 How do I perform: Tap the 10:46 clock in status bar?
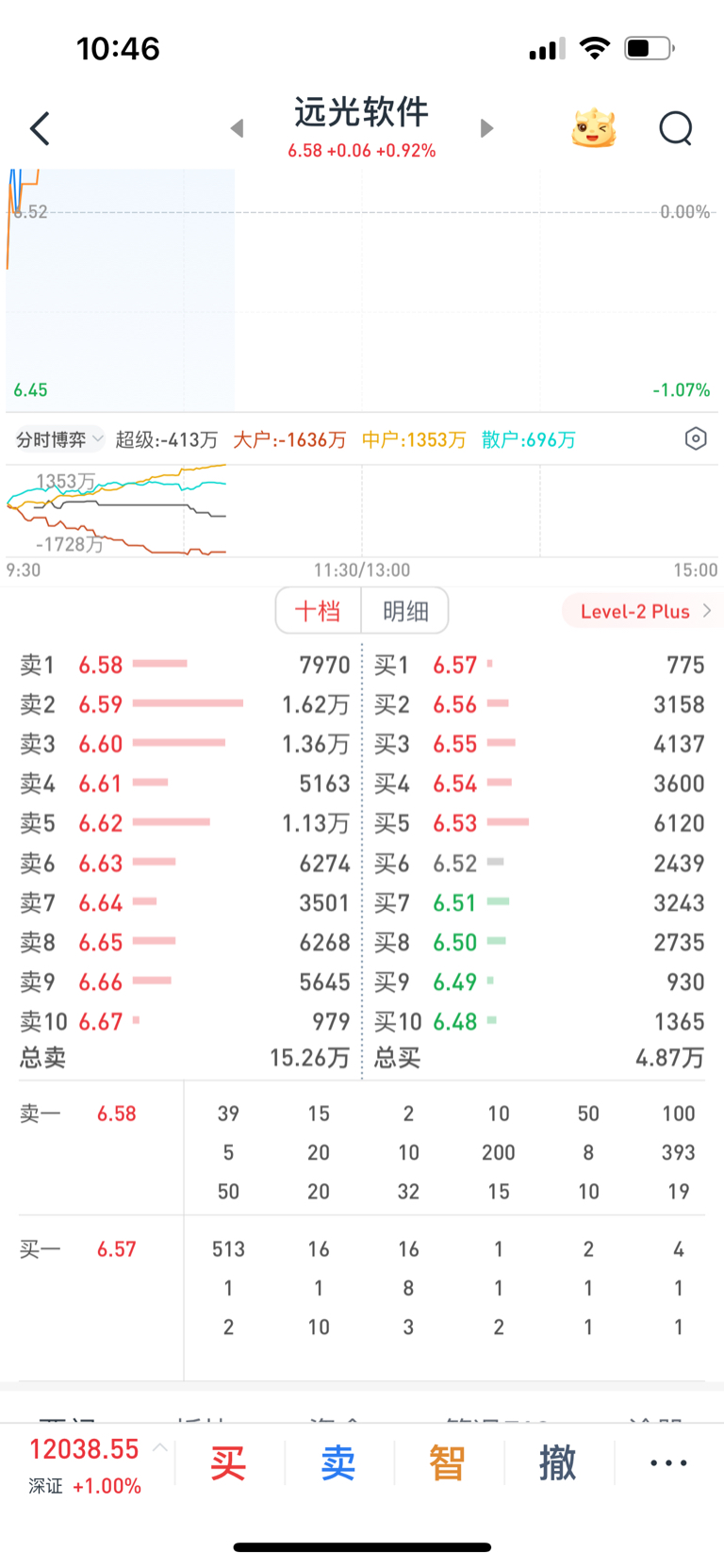pyautogui.click(x=118, y=49)
